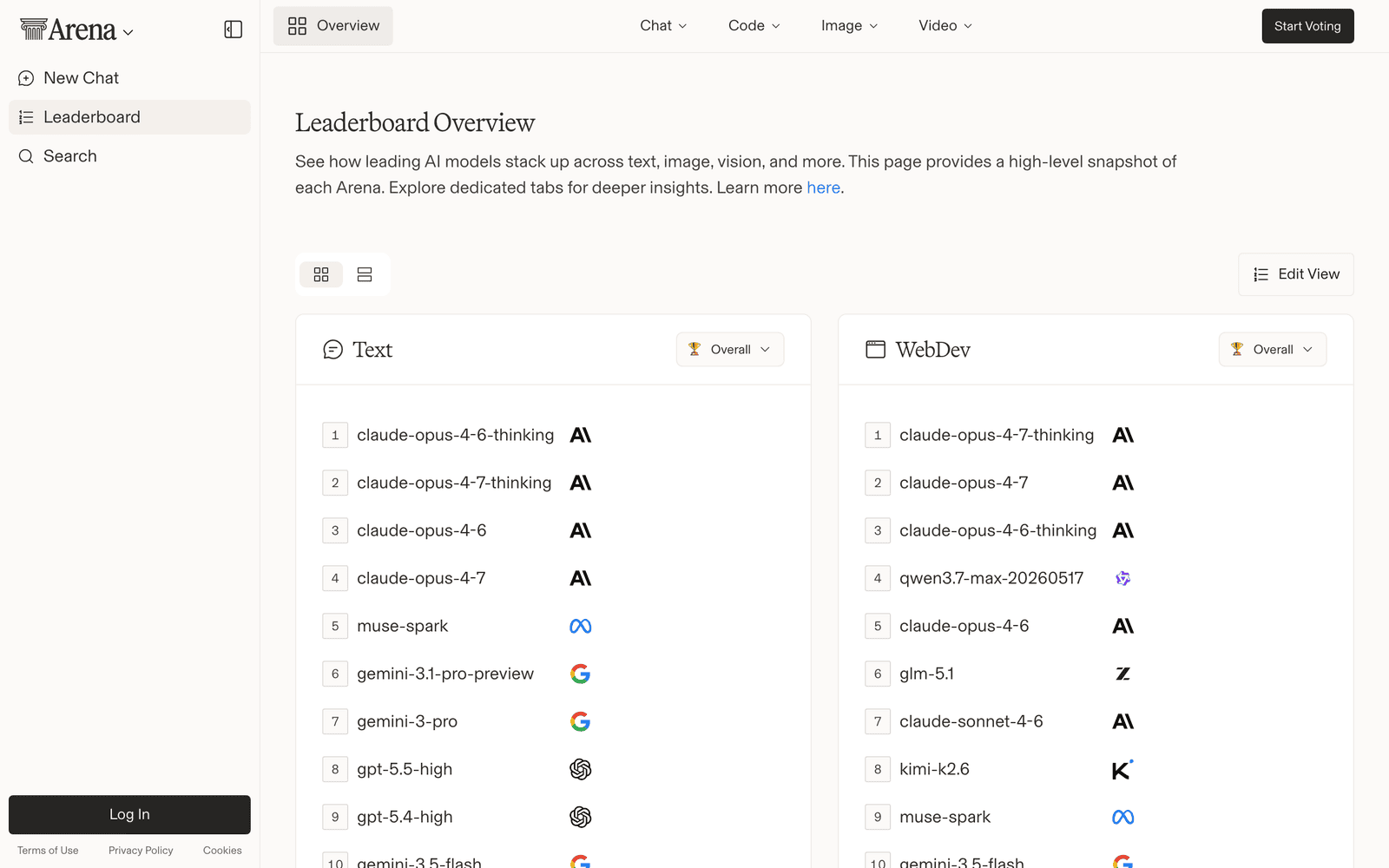This screenshot has width=1389, height=868.
Task: Expand the Image menu
Action: click(849, 26)
